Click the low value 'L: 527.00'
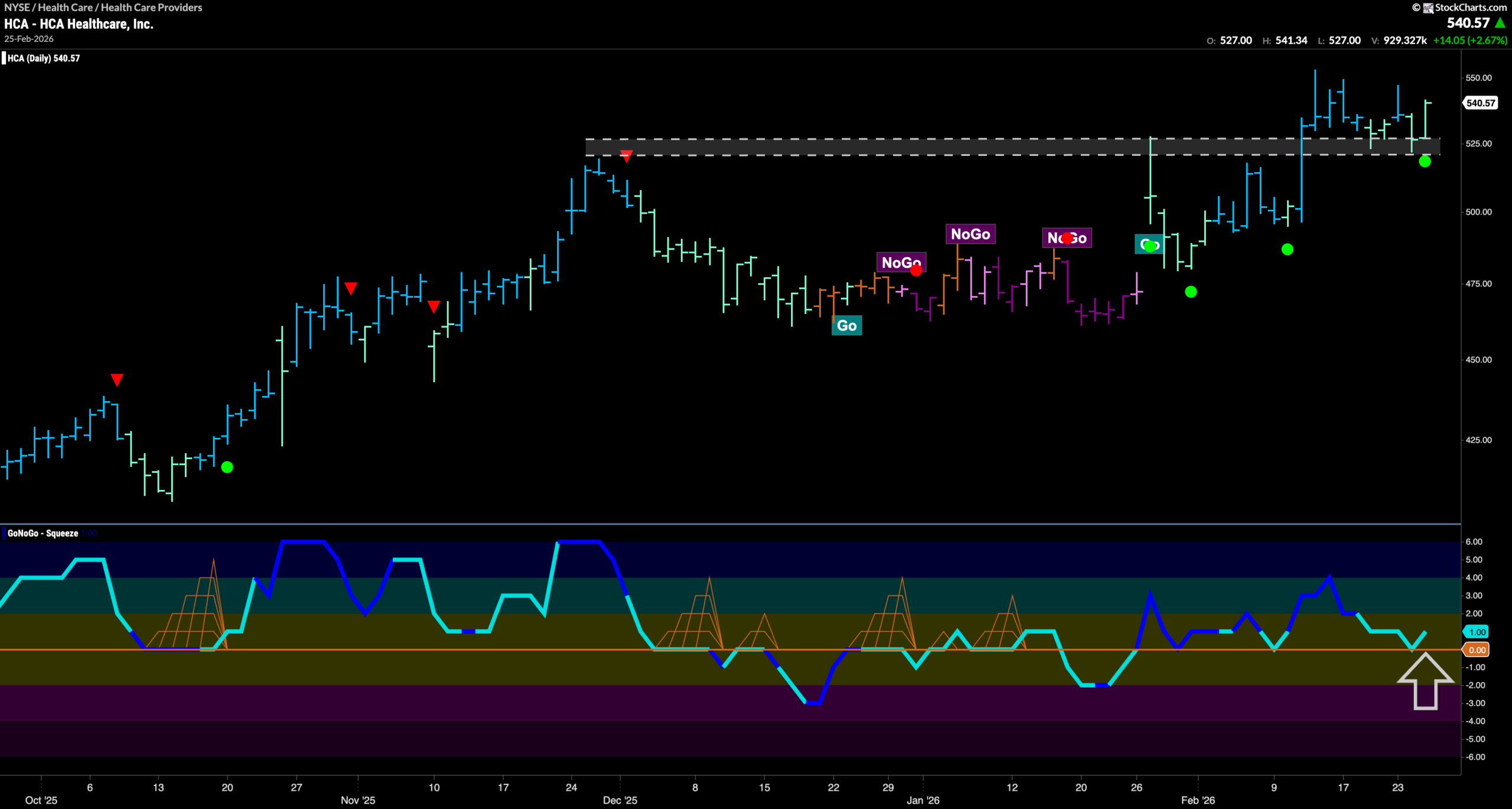 pyautogui.click(x=1339, y=40)
